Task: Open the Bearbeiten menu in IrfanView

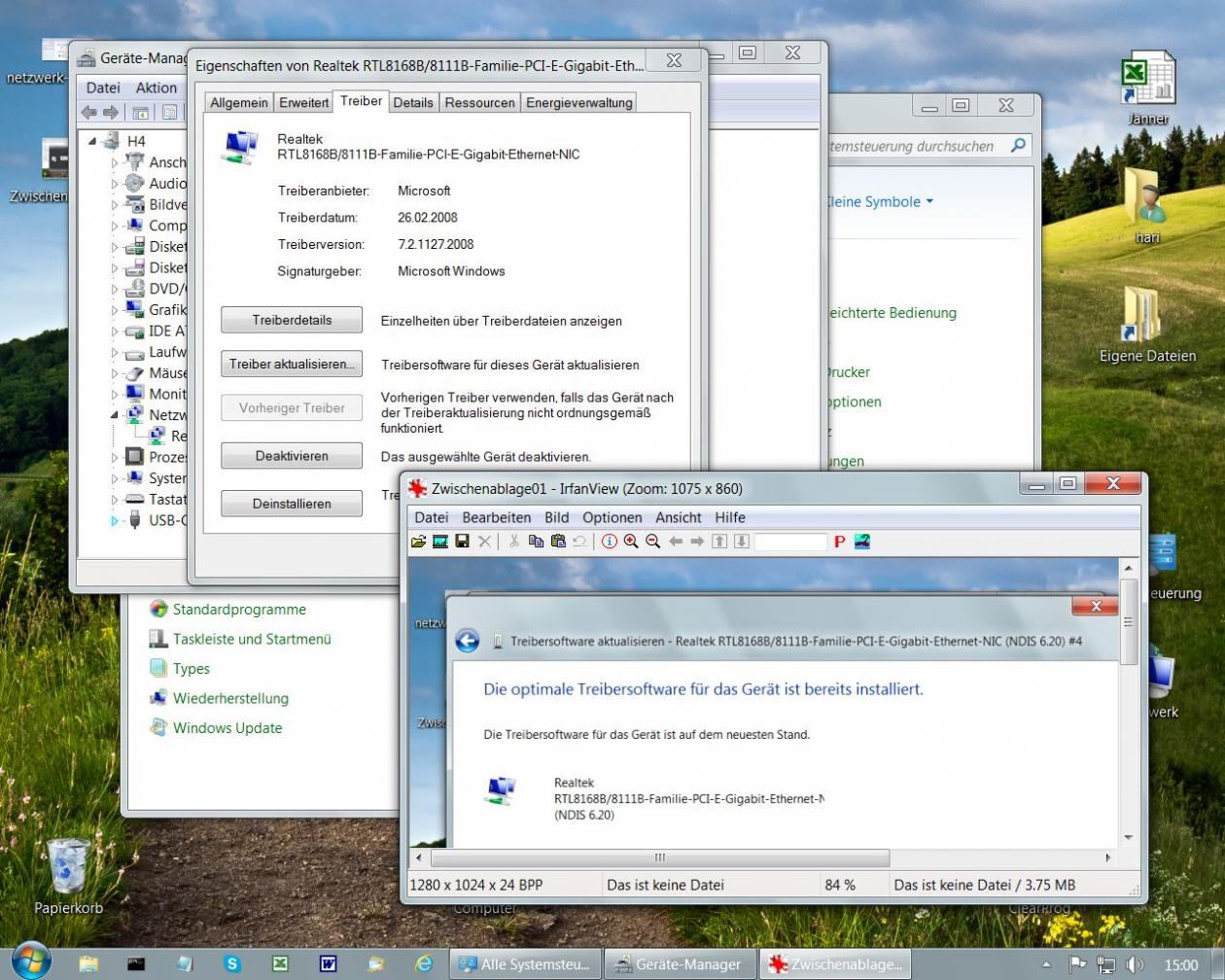Action: pos(497,517)
